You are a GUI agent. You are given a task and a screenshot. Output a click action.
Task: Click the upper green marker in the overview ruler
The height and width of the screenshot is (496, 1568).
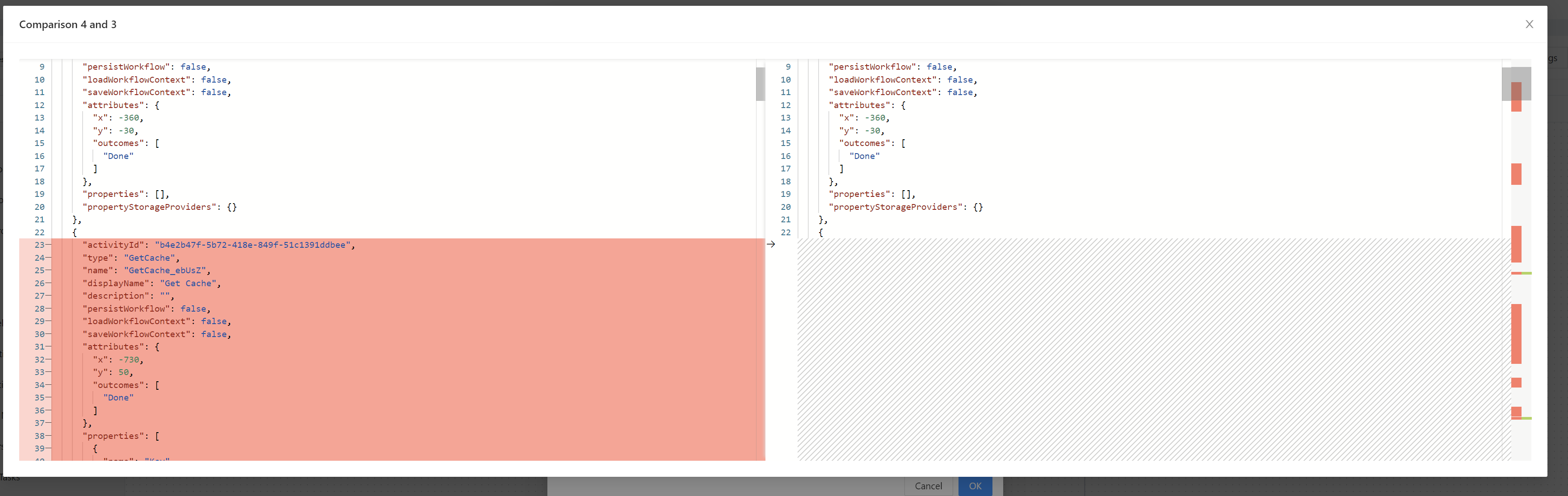pos(1526,273)
